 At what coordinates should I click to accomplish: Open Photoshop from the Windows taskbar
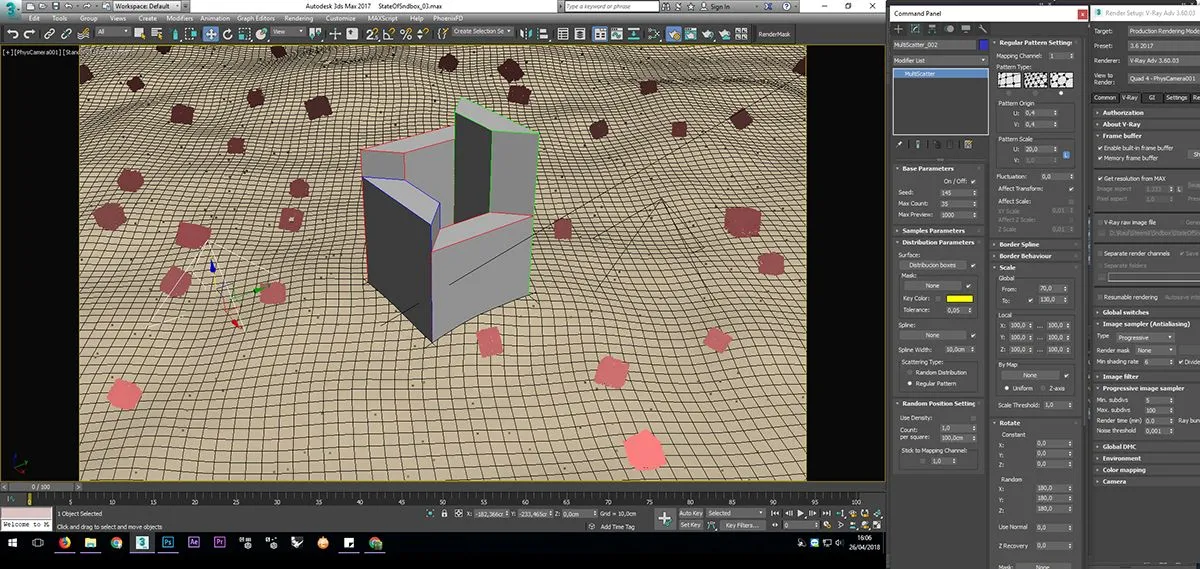click(x=168, y=542)
